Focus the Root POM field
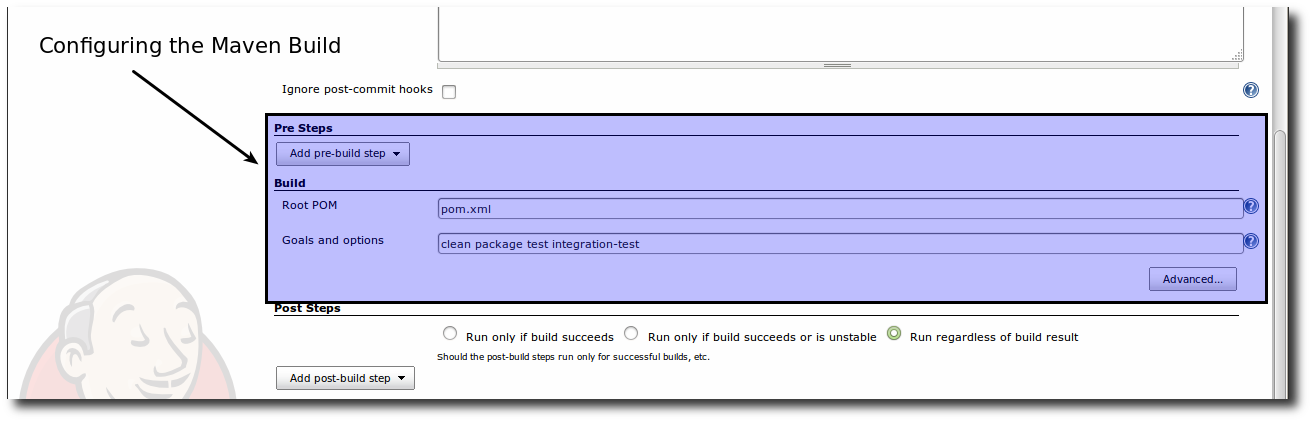The image size is (1312, 422). point(840,208)
